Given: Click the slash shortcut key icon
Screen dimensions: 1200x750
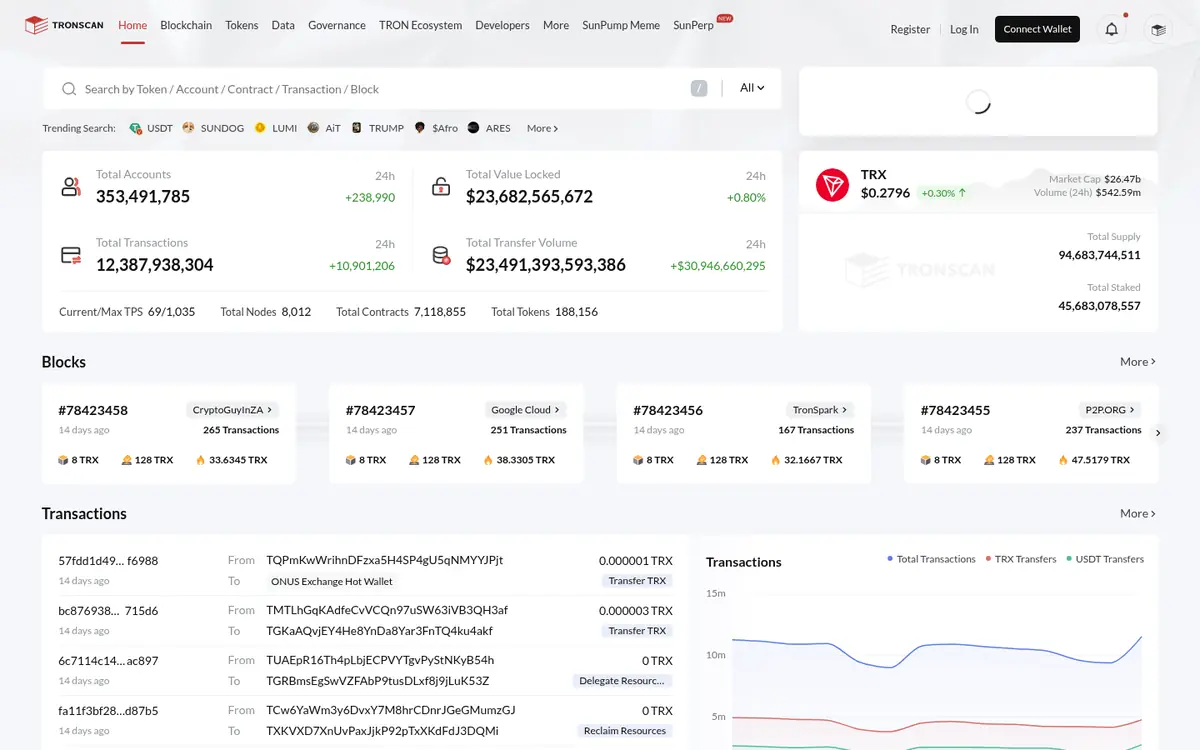Looking at the screenshot, I should [699, 88].
